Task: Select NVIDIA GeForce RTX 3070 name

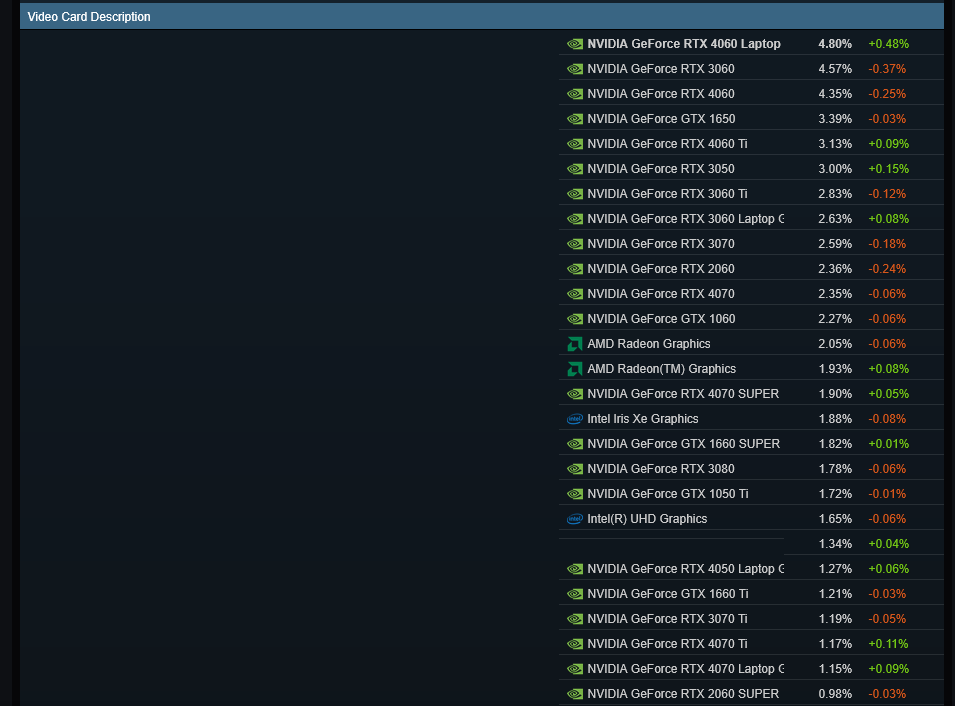Action: [661, 244]
